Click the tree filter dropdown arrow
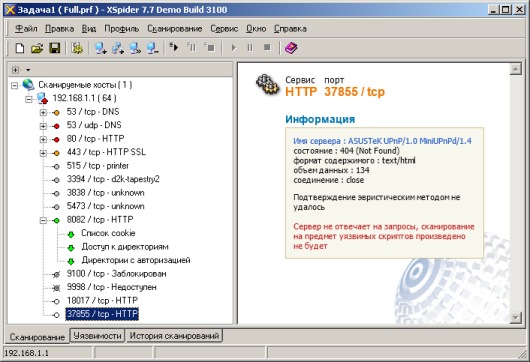530x362 pixels. (x=28, y=70)
